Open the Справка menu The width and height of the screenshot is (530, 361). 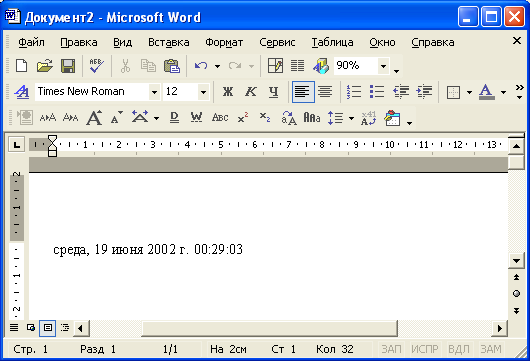(x=433, y=42)
